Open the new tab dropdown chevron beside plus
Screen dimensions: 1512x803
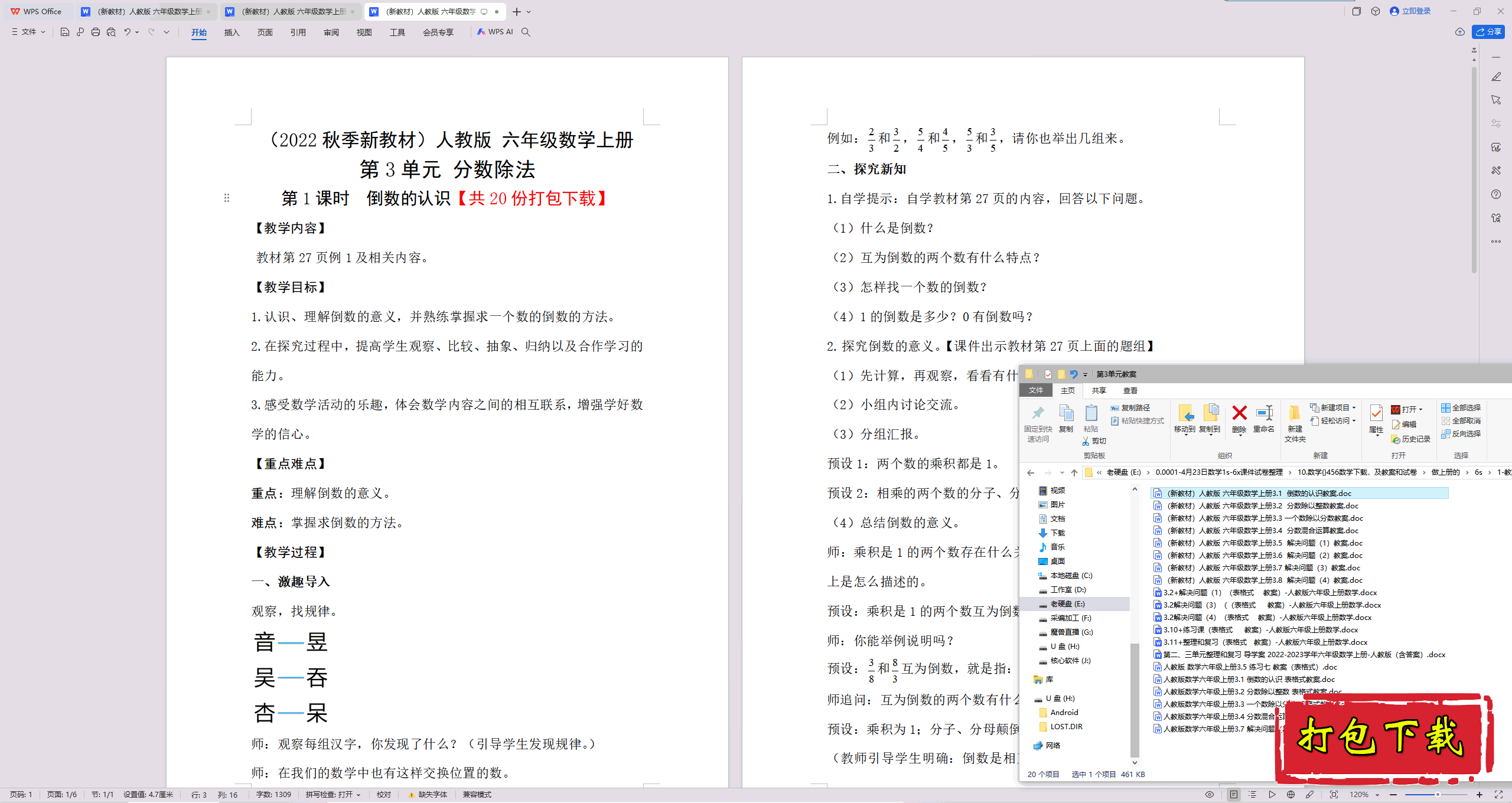pyautogui.click(x=529, y=12)
